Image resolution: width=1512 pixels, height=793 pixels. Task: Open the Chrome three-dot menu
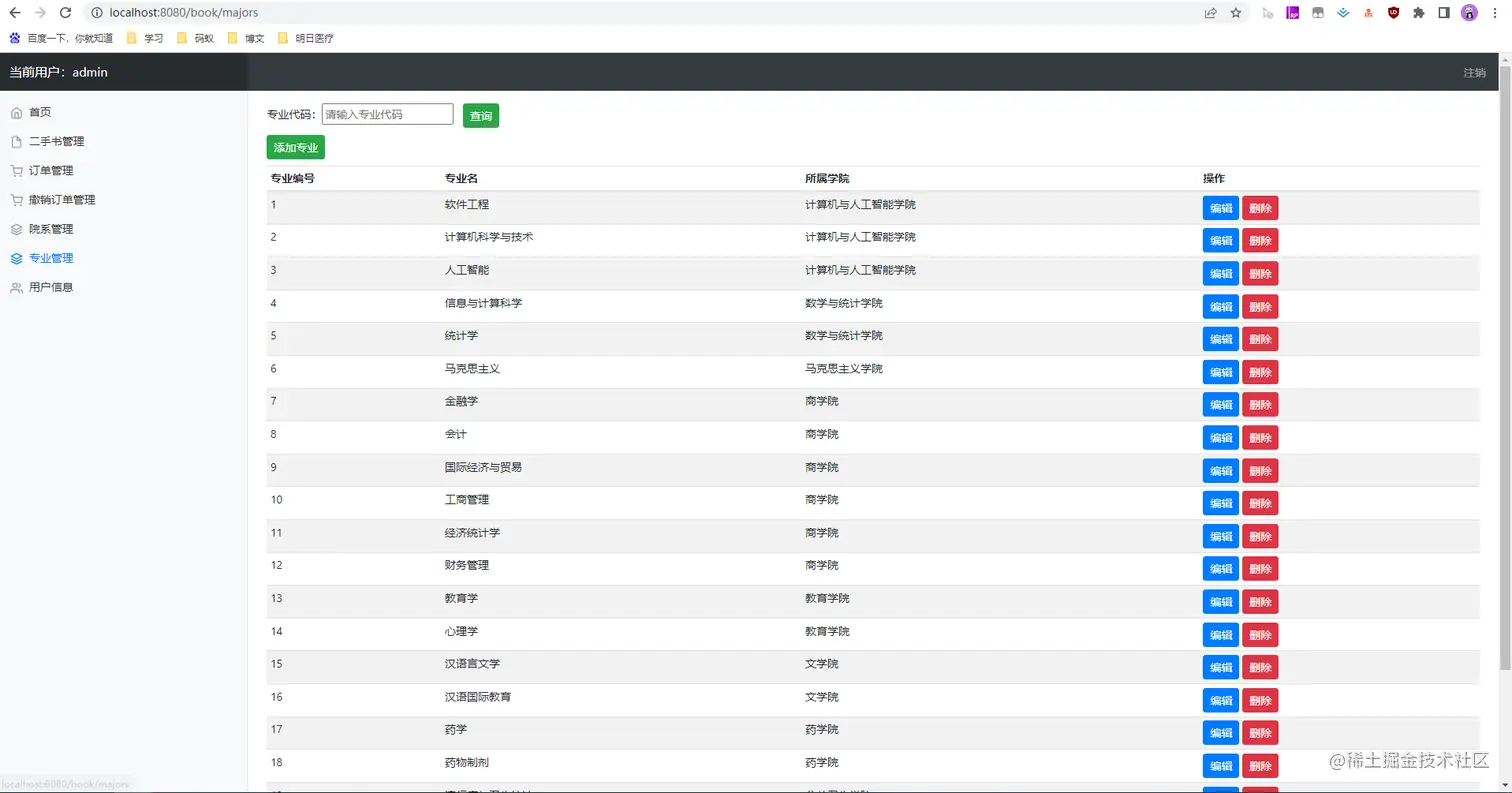pyautogui.click(x=1496, y=13)
